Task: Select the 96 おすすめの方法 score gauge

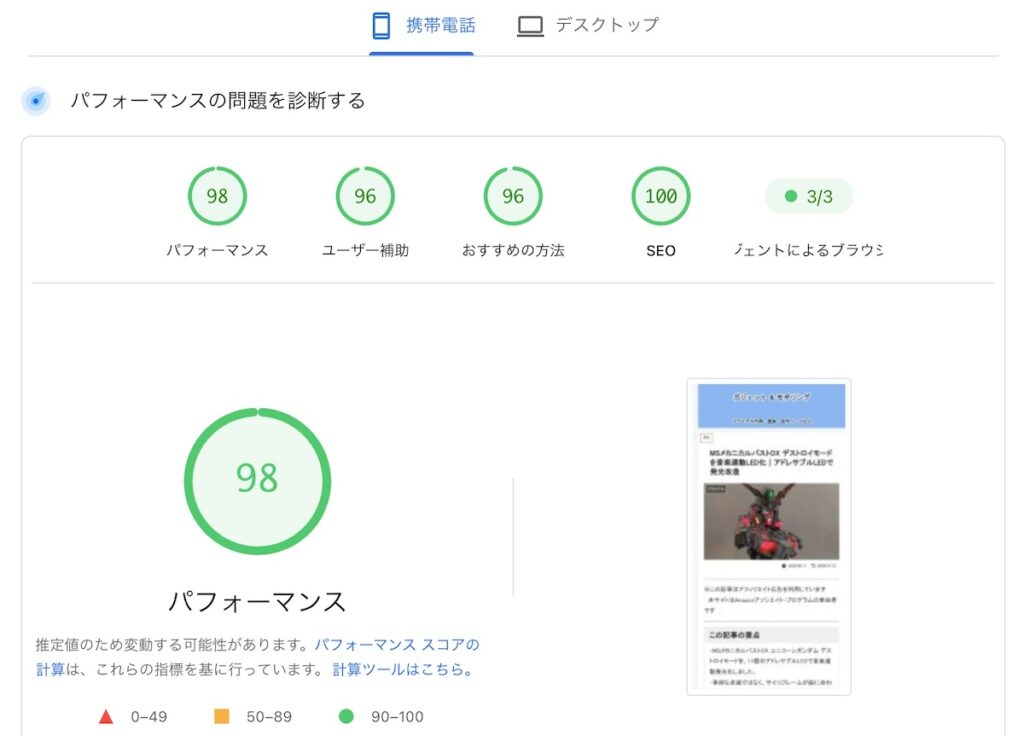Action: pyautogui.click(x=513, y=196)
